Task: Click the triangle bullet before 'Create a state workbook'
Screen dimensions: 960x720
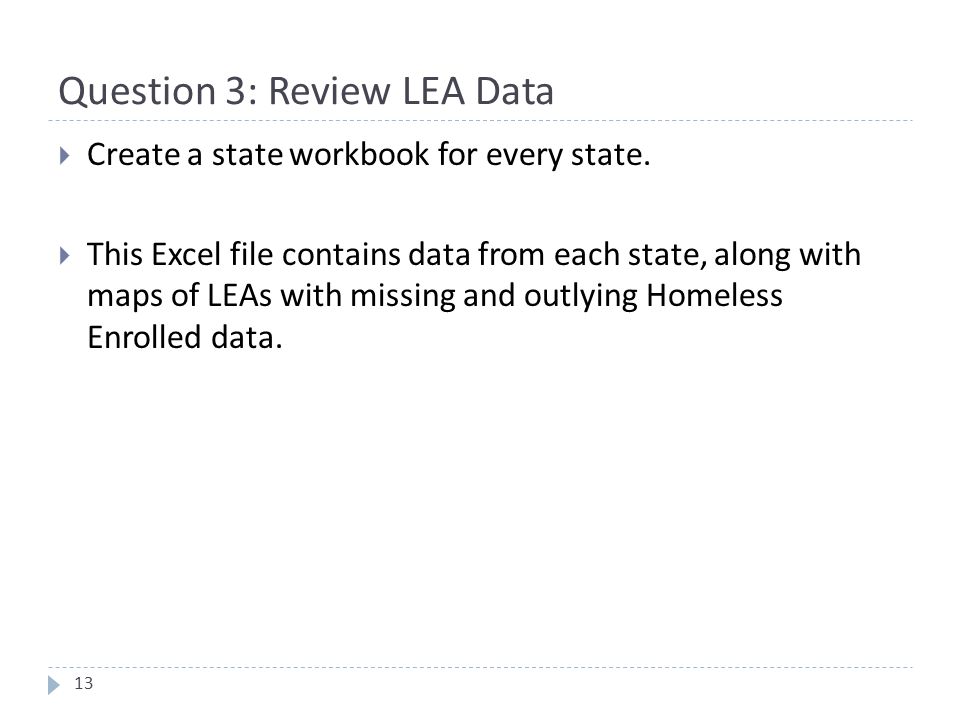Action: point(64,156)
